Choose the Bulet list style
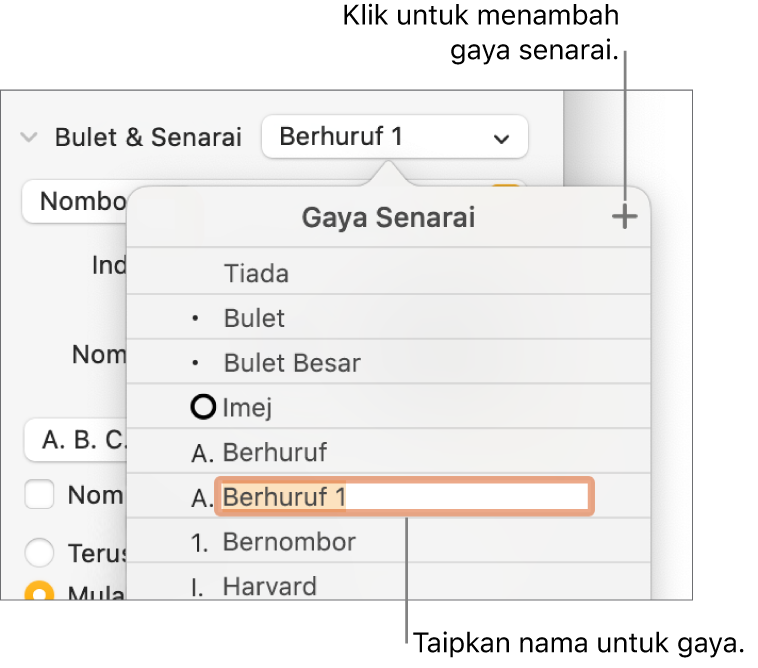Viewport: 758px width, 668px height. point(254,318)
